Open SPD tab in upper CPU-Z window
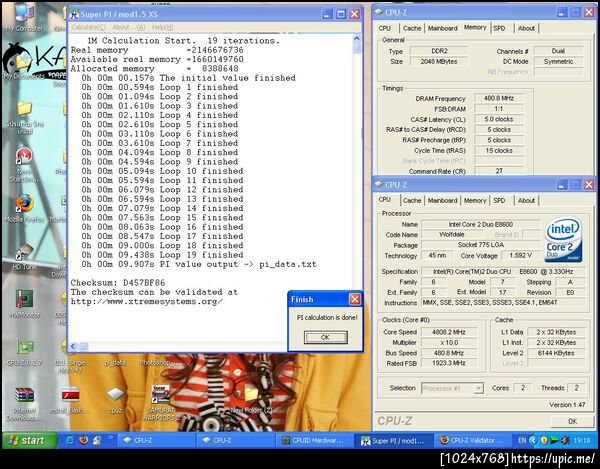 (499, 28)
